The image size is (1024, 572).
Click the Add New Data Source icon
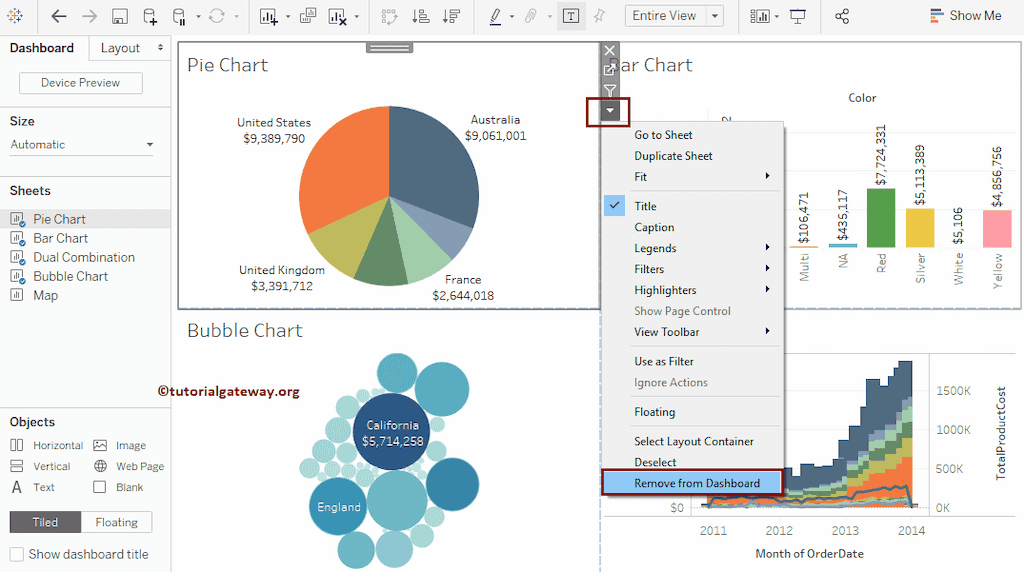(x=149, y=16)
